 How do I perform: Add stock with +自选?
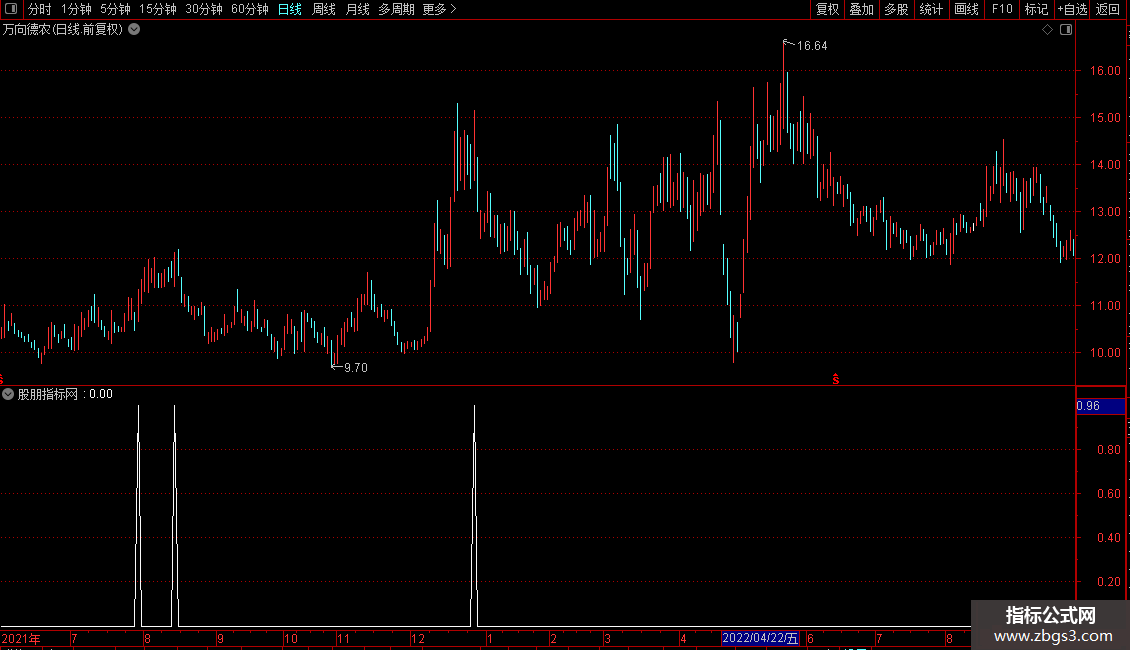1072,9
